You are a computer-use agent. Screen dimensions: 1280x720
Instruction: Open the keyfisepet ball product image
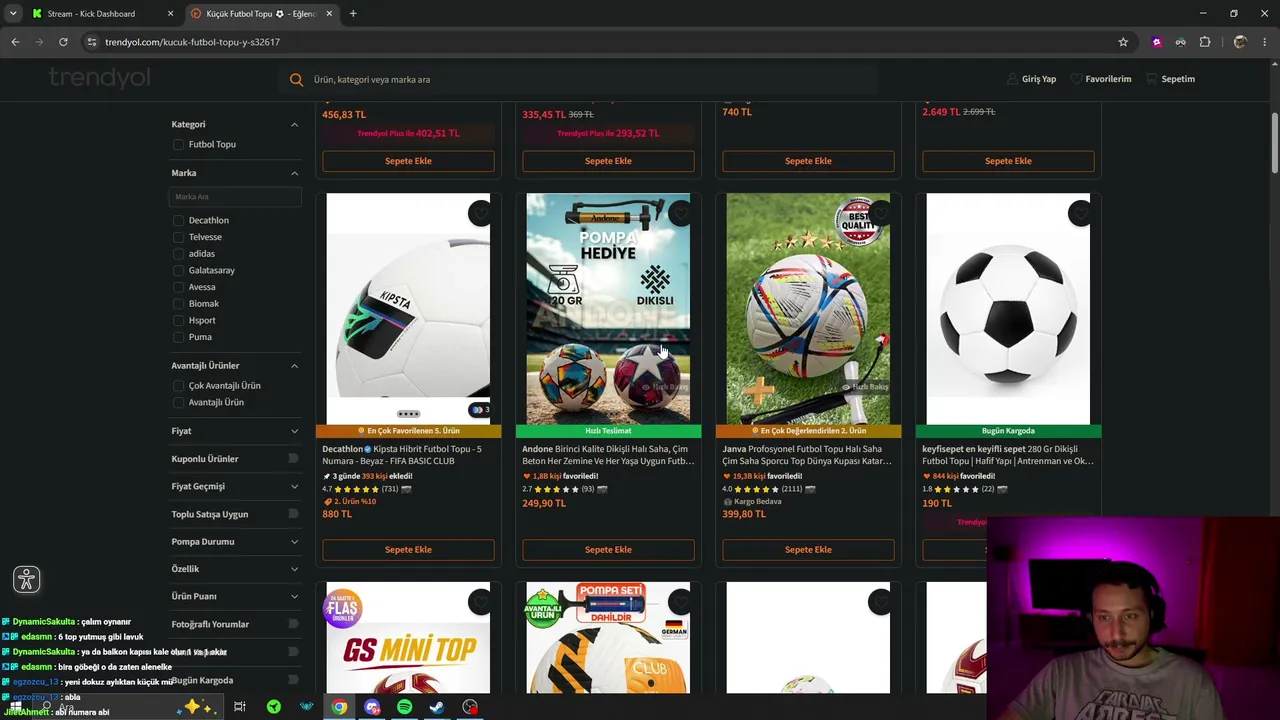[x=1008, y=309]
